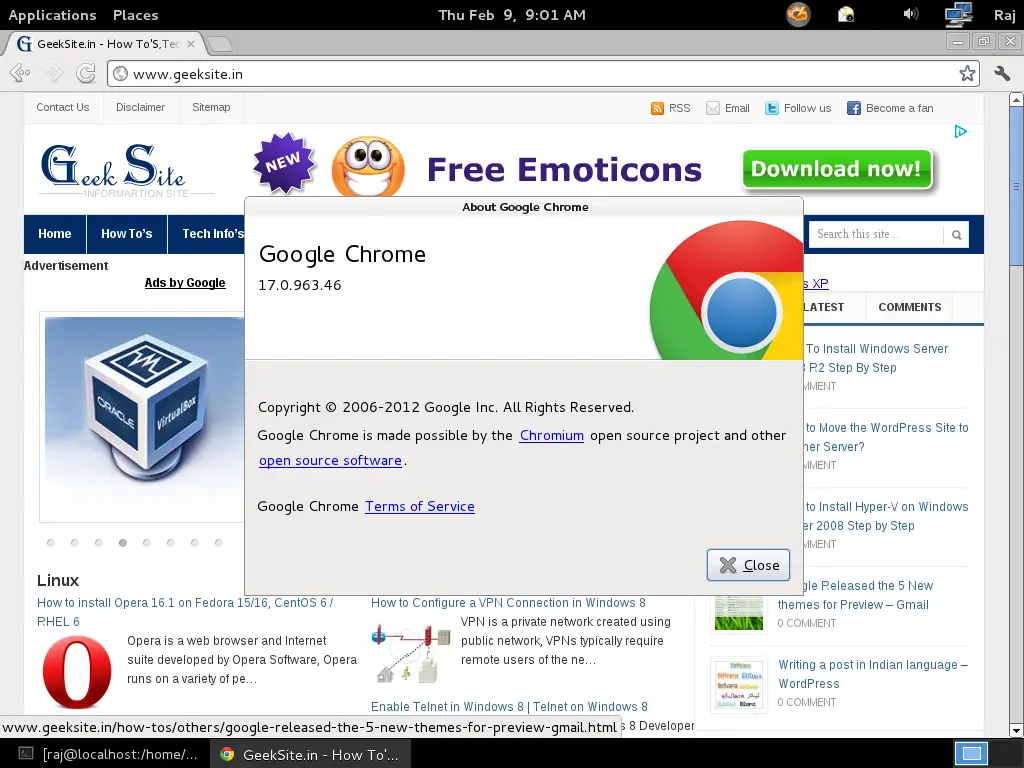1024x768 pixels.
Task: Select the fourth slideshow dot indicator
Action: tap(123, 543)
